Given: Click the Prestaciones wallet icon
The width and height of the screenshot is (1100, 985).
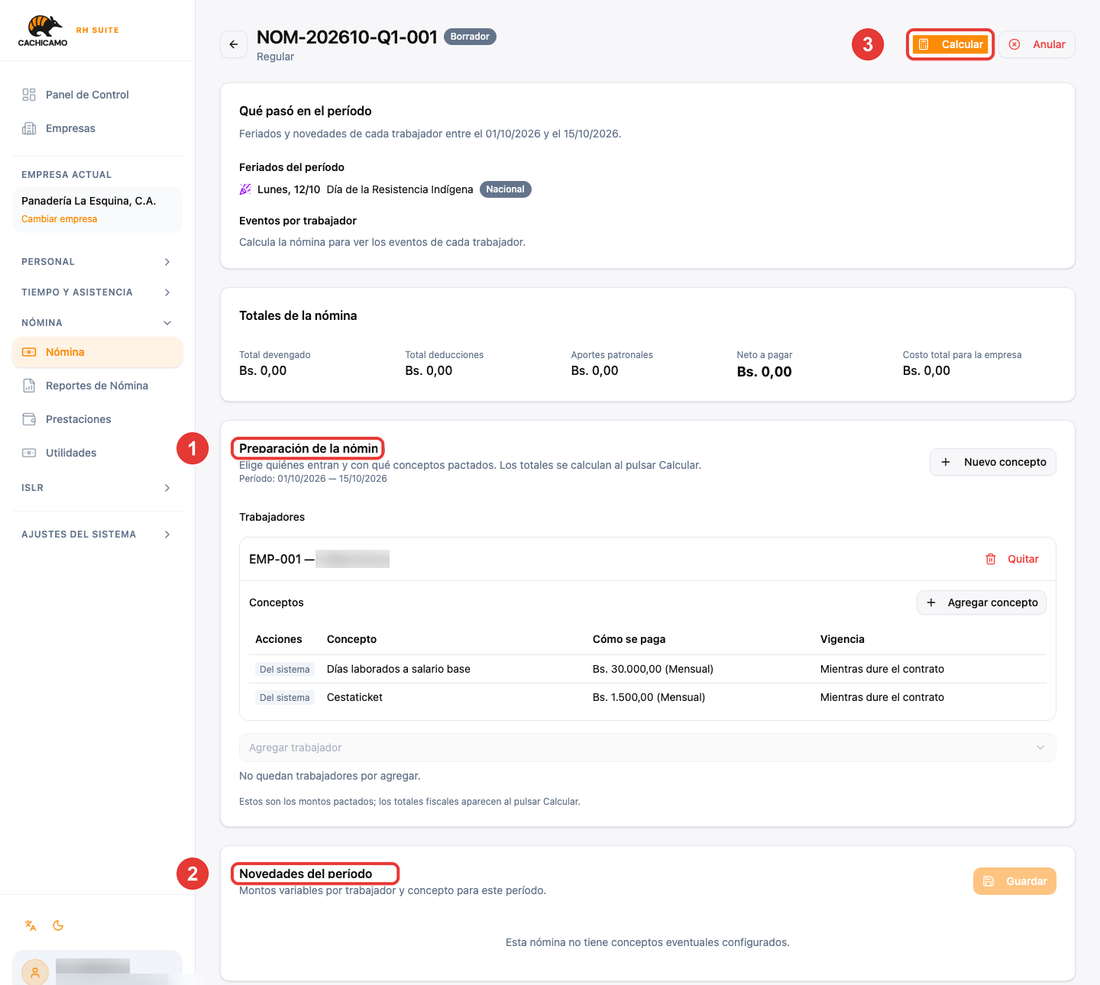Looking at the screenshot, I should tap(29, 420).
